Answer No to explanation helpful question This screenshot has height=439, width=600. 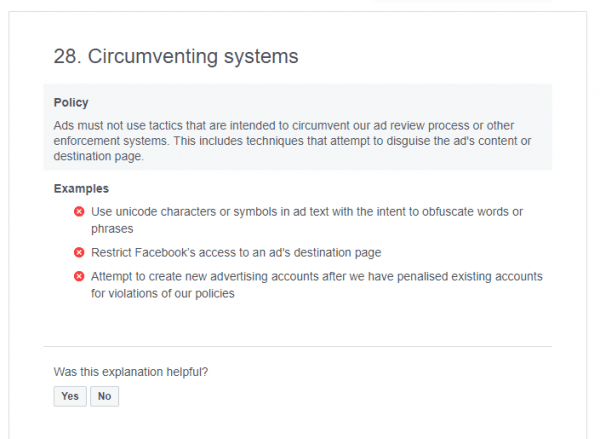click(104, 396)
